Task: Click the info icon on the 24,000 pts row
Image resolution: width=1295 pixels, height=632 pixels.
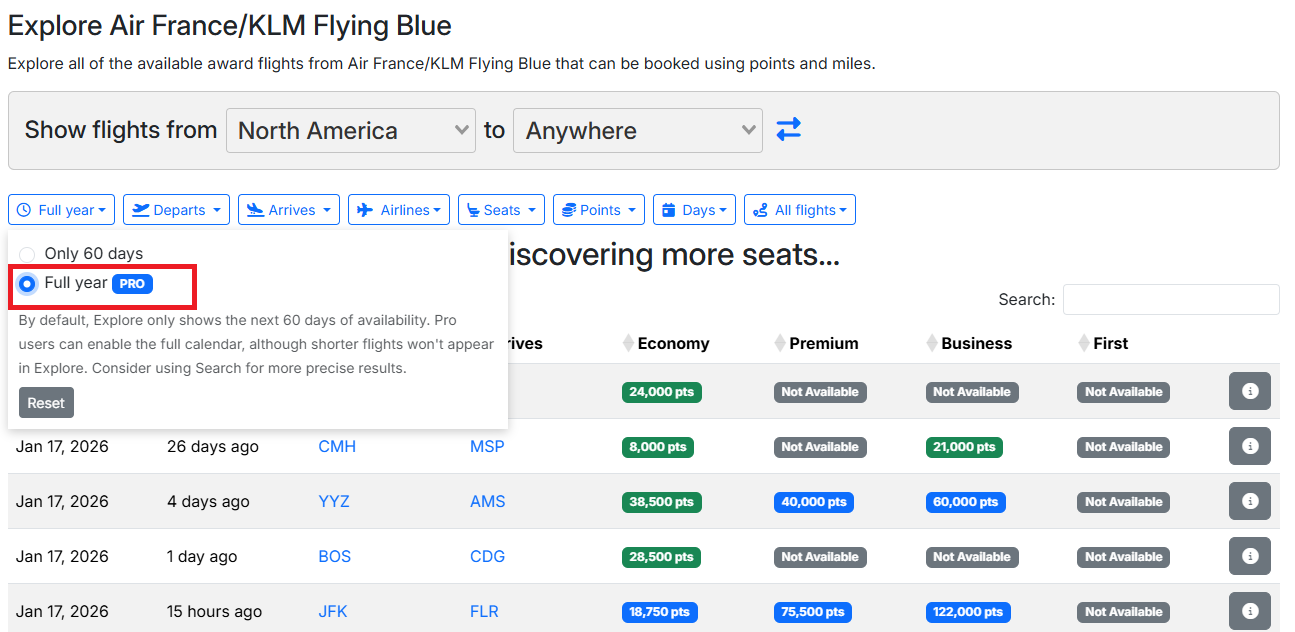Action: pos(1249,392)
